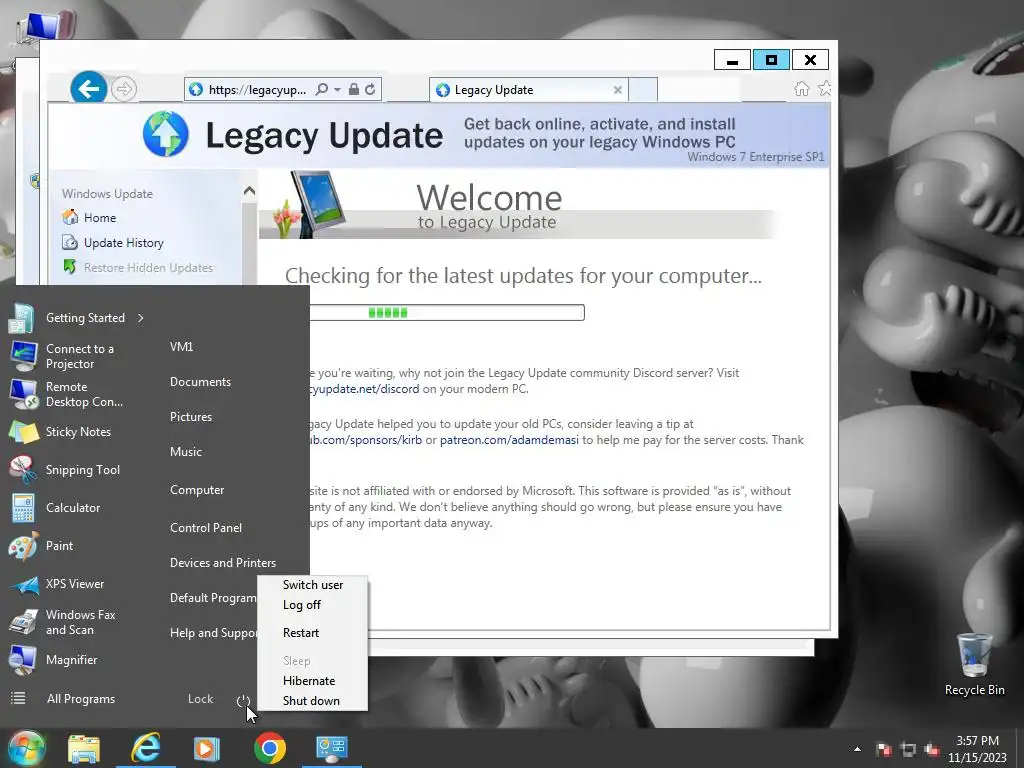1024x768 pixels.
Task: Open Music from Start menu
Action: [185, 452]
